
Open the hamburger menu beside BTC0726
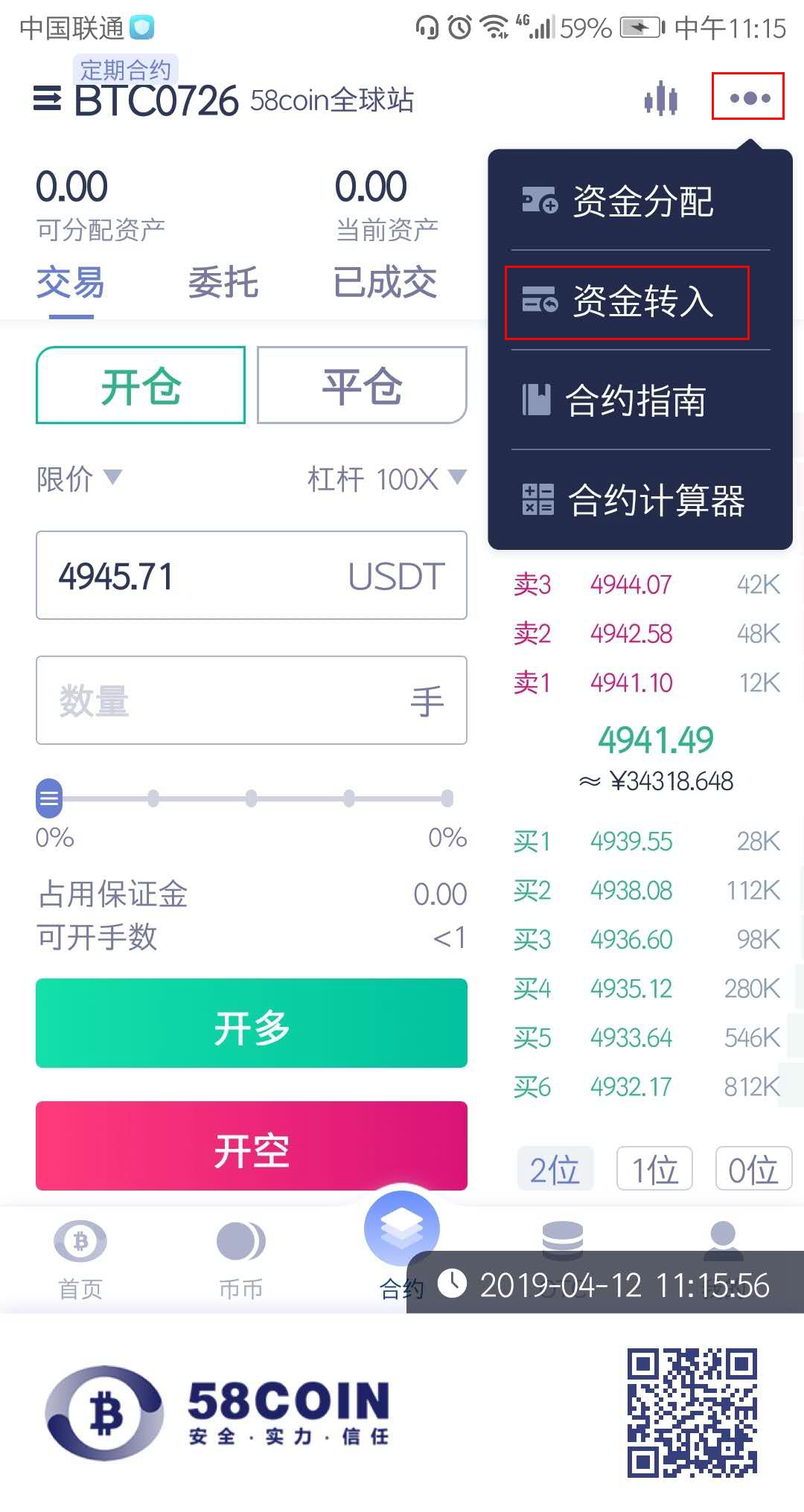(x=48, y=99)
